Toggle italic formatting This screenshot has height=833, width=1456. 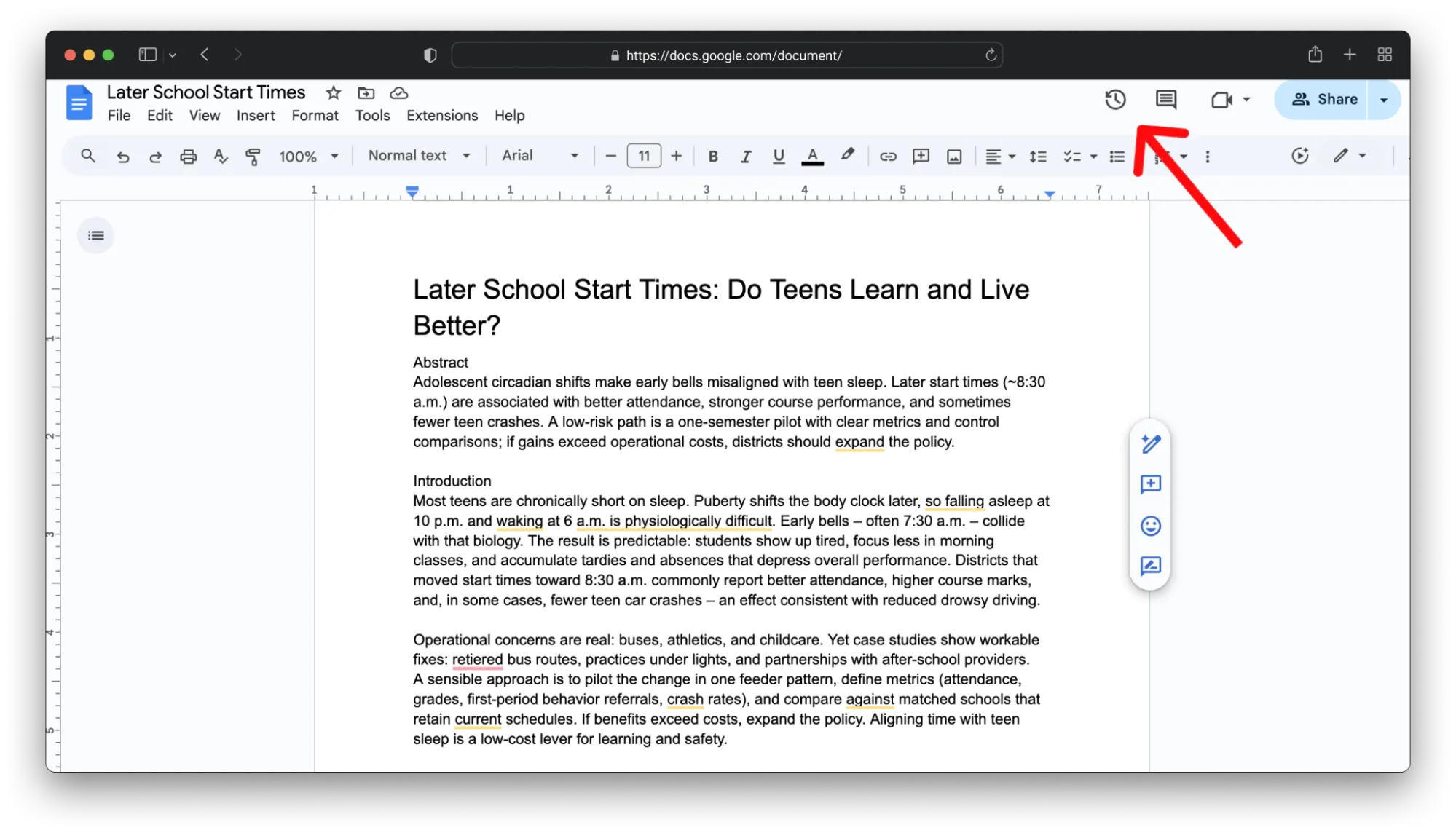pos(746,157)
